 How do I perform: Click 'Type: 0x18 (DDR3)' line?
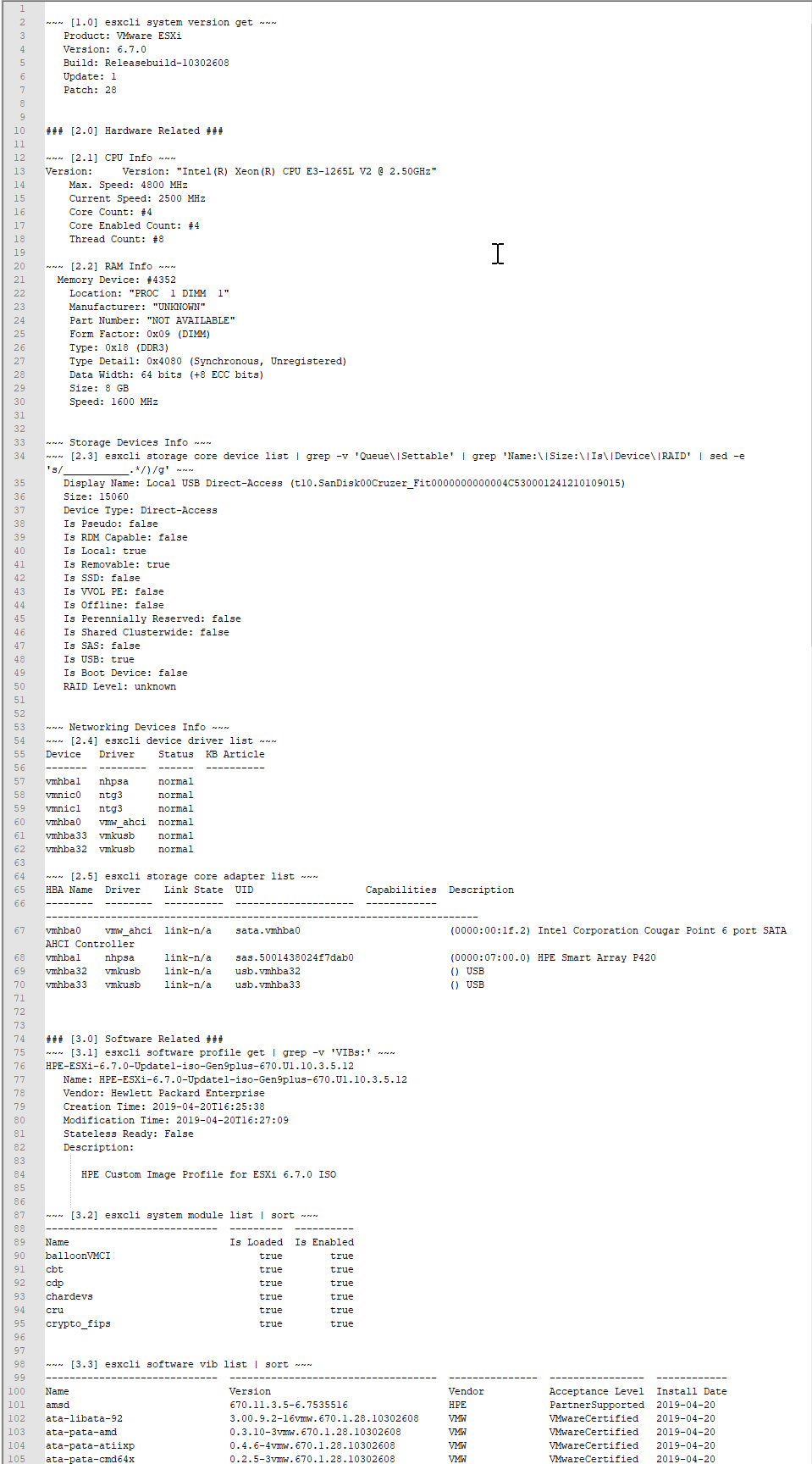(119, 347)
